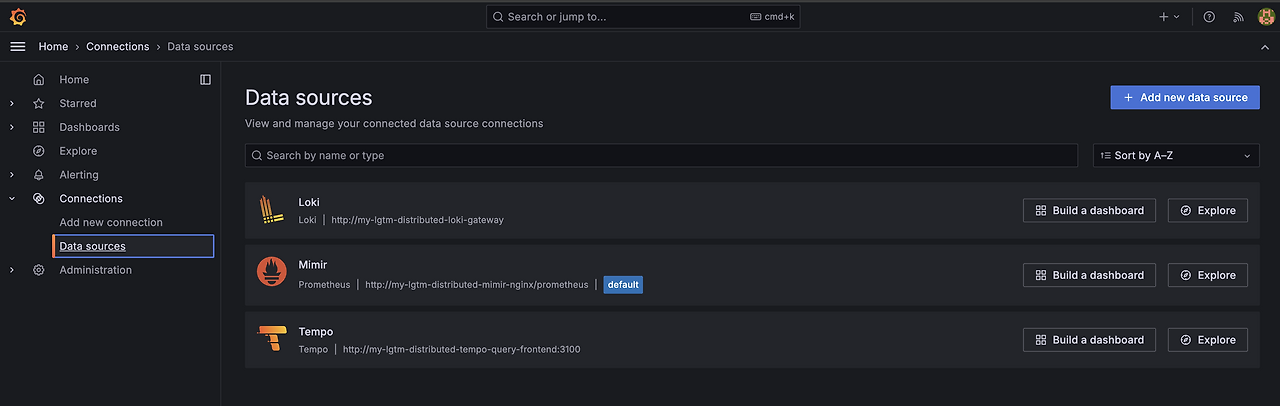
Task: Click the Tempo data source logo
Action: tap(273, 337)
